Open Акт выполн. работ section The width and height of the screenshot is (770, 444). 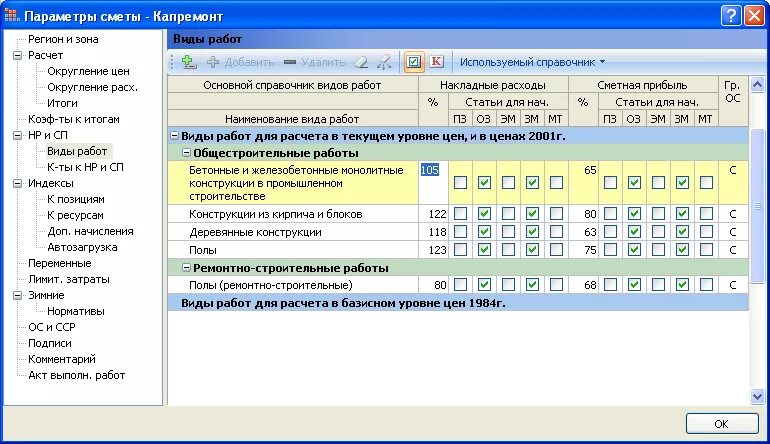[77, 375]
